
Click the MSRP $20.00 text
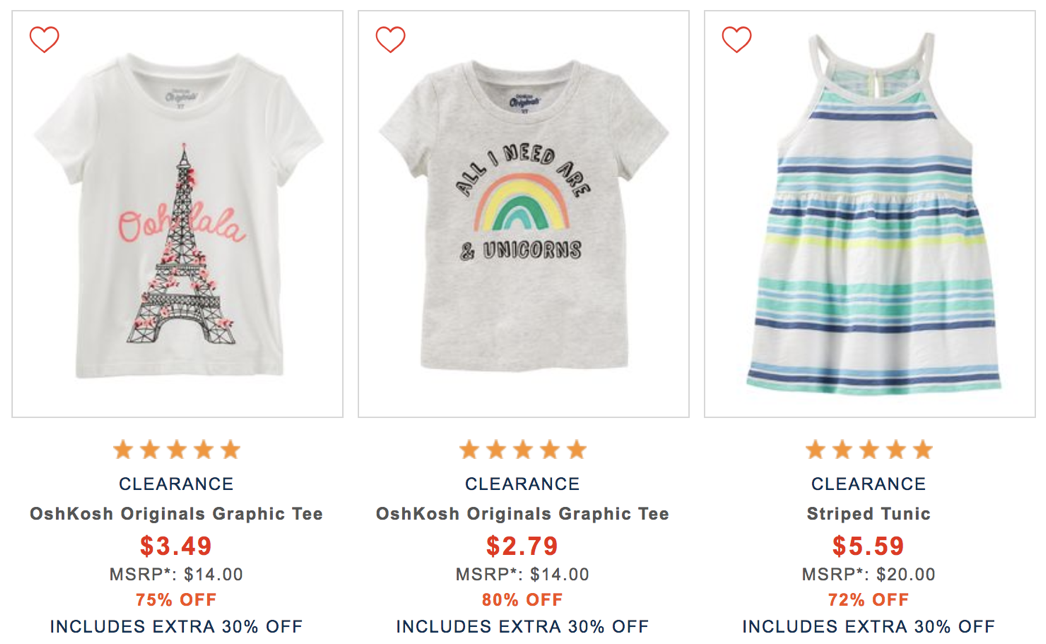(868, 574)
